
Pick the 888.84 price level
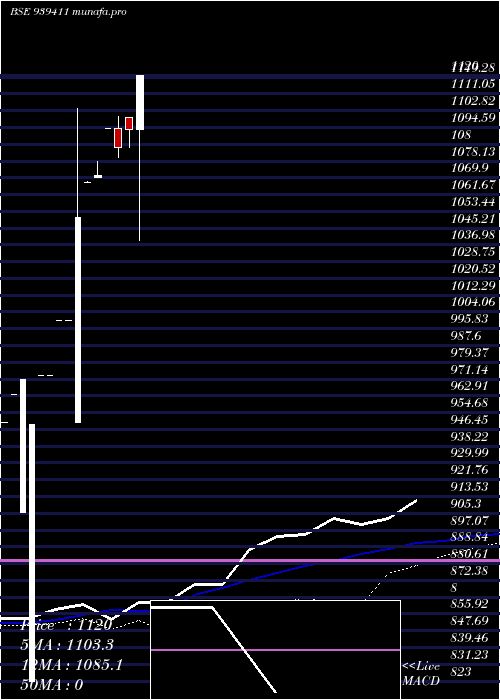tap(470, 537)
